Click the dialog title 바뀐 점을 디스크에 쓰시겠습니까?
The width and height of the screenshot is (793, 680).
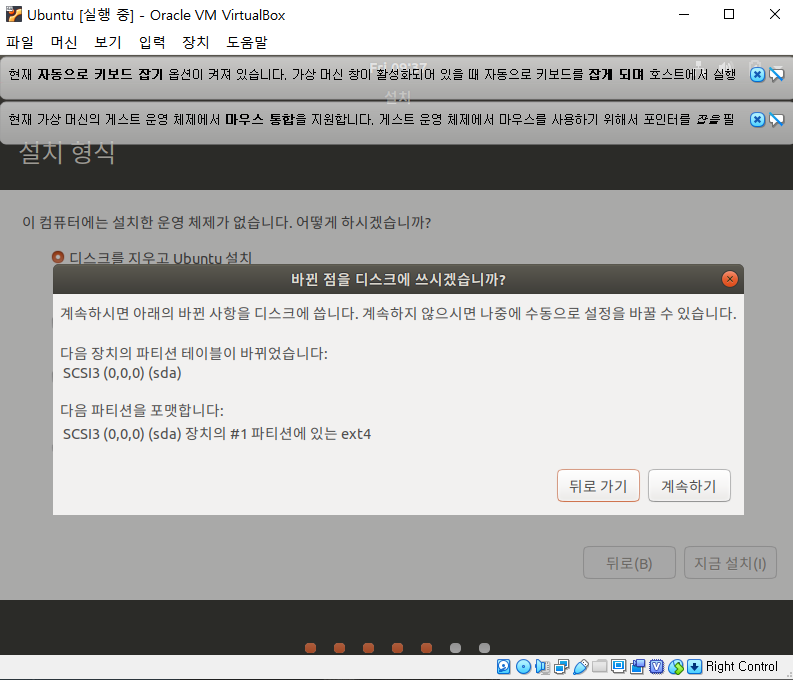pos(399,279)
